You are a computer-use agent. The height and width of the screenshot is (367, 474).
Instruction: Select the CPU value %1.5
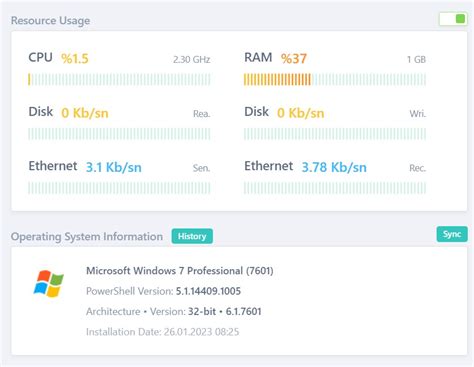(x=75, y=59)
